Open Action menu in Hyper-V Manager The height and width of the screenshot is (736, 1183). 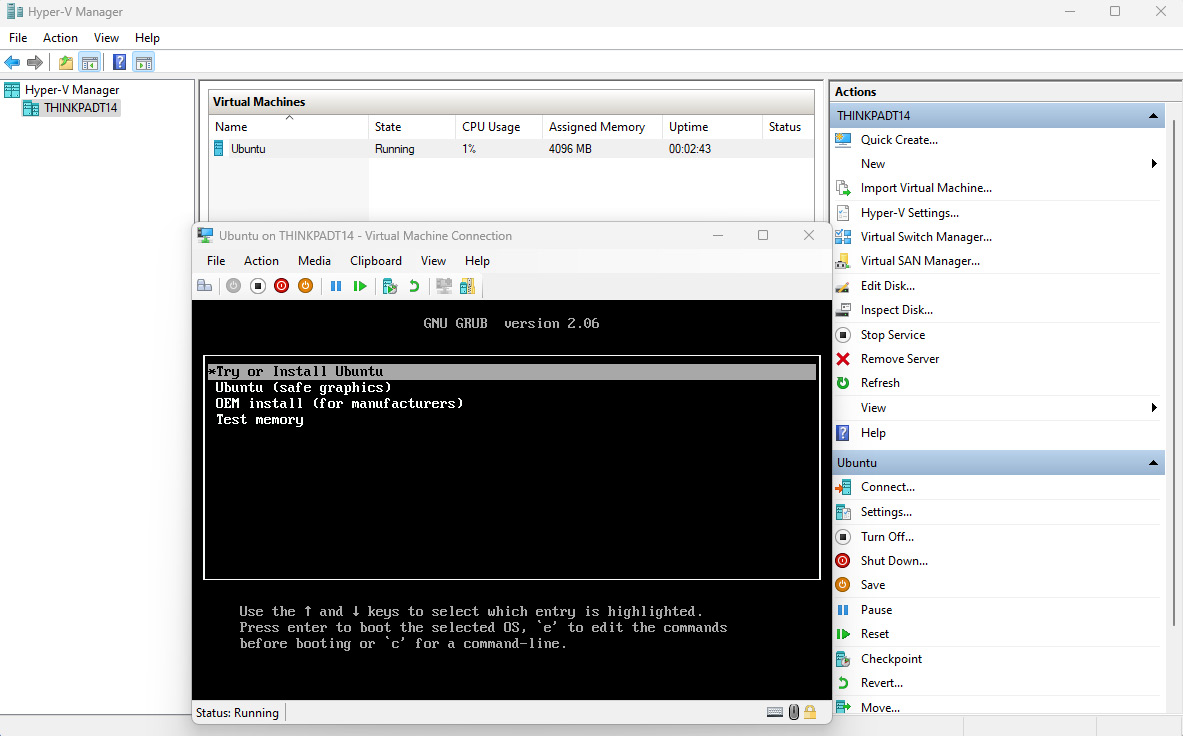coord(60,38)
